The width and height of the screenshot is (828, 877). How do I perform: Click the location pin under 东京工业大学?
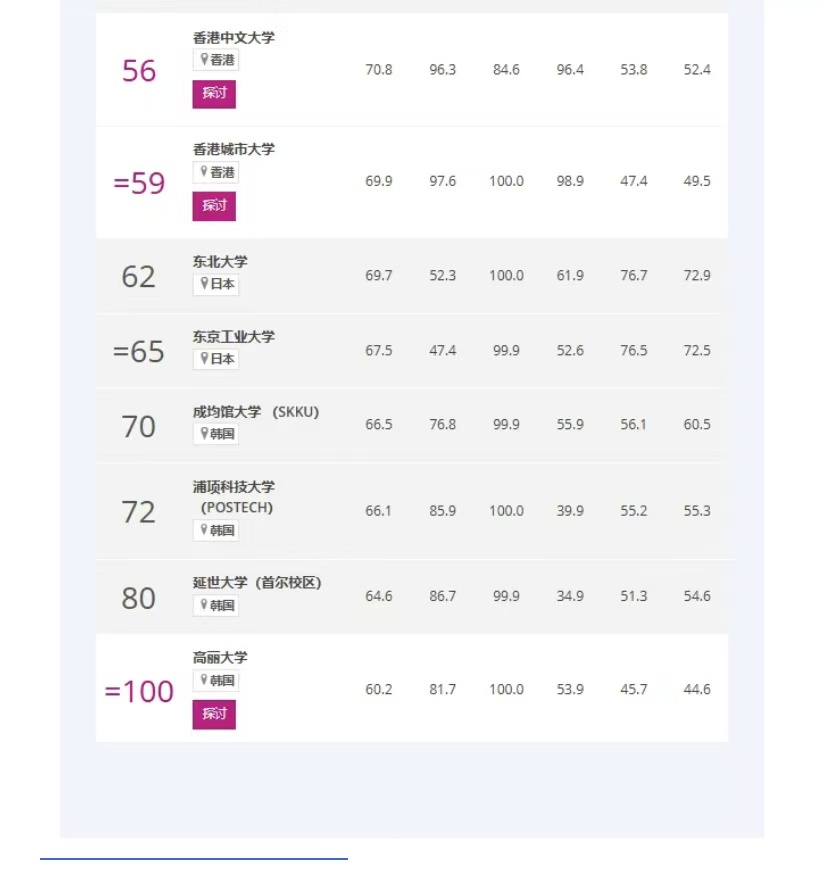[204, 358]
